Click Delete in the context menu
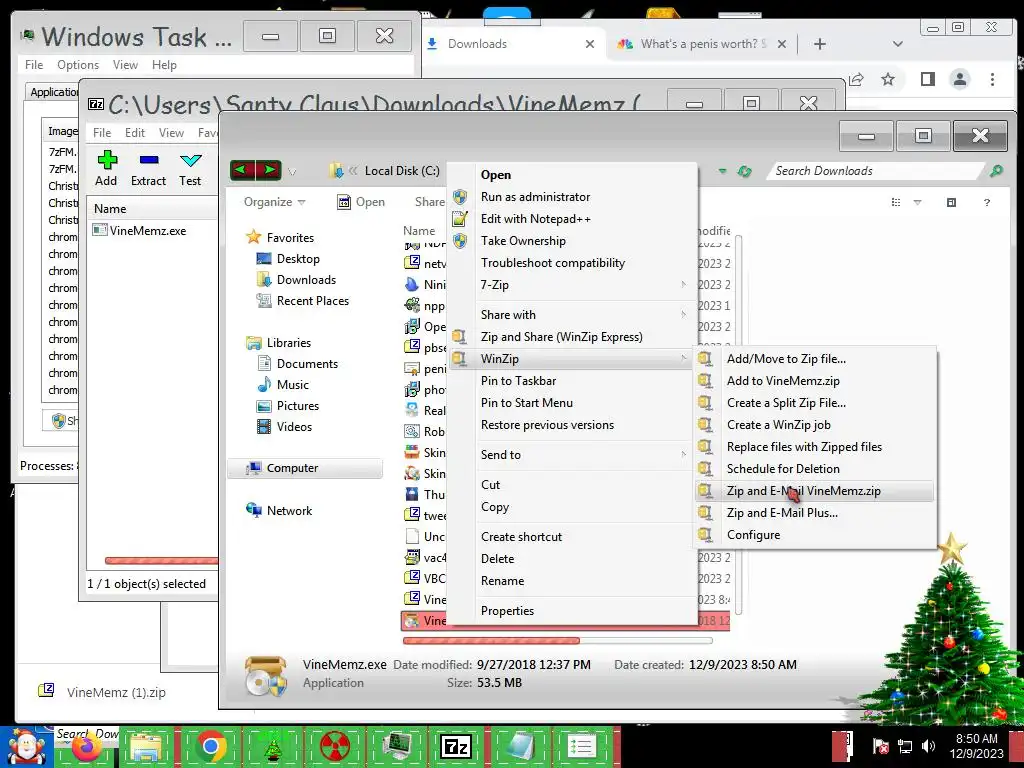The width and height of the screenshot is (1024, 768). pos(498,558)
